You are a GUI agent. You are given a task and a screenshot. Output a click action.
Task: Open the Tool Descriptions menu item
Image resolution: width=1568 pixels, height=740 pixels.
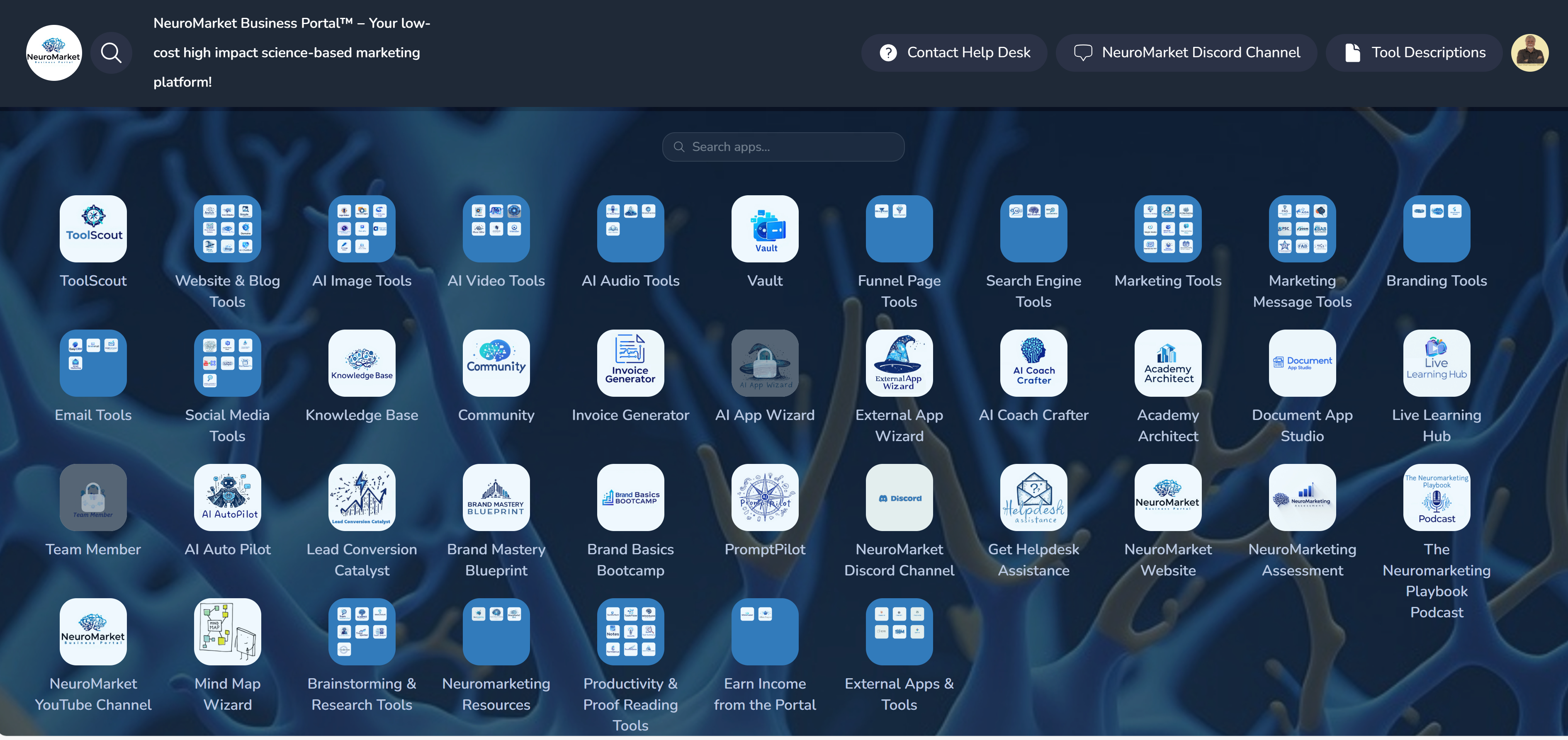pos(1414,53)
